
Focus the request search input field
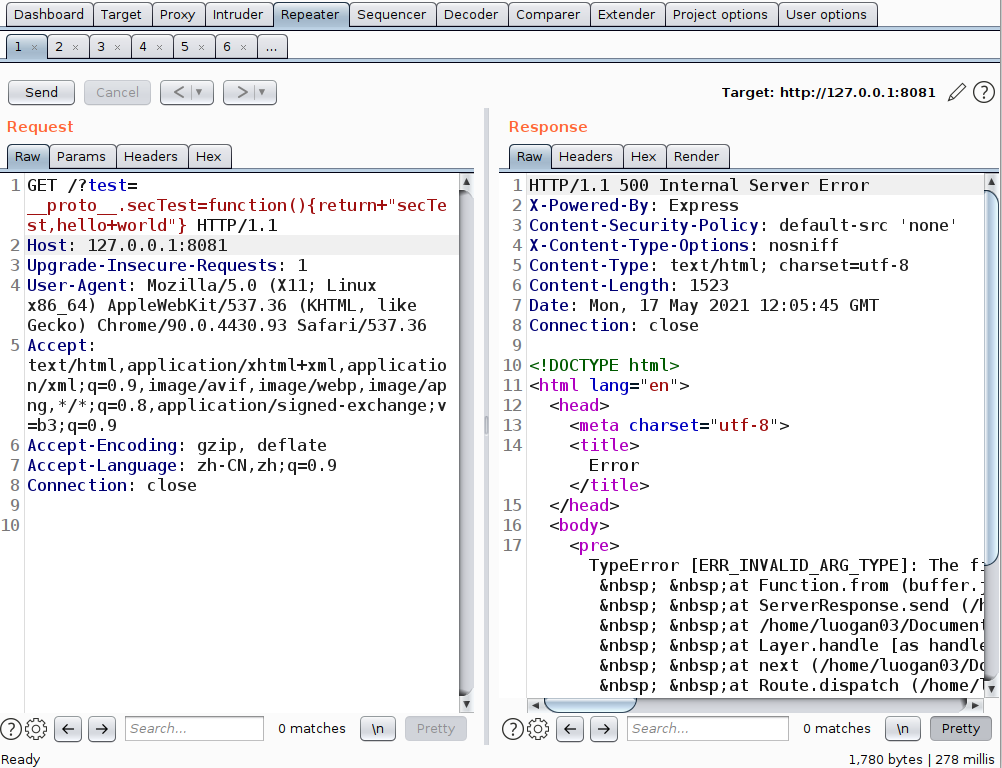194,729
